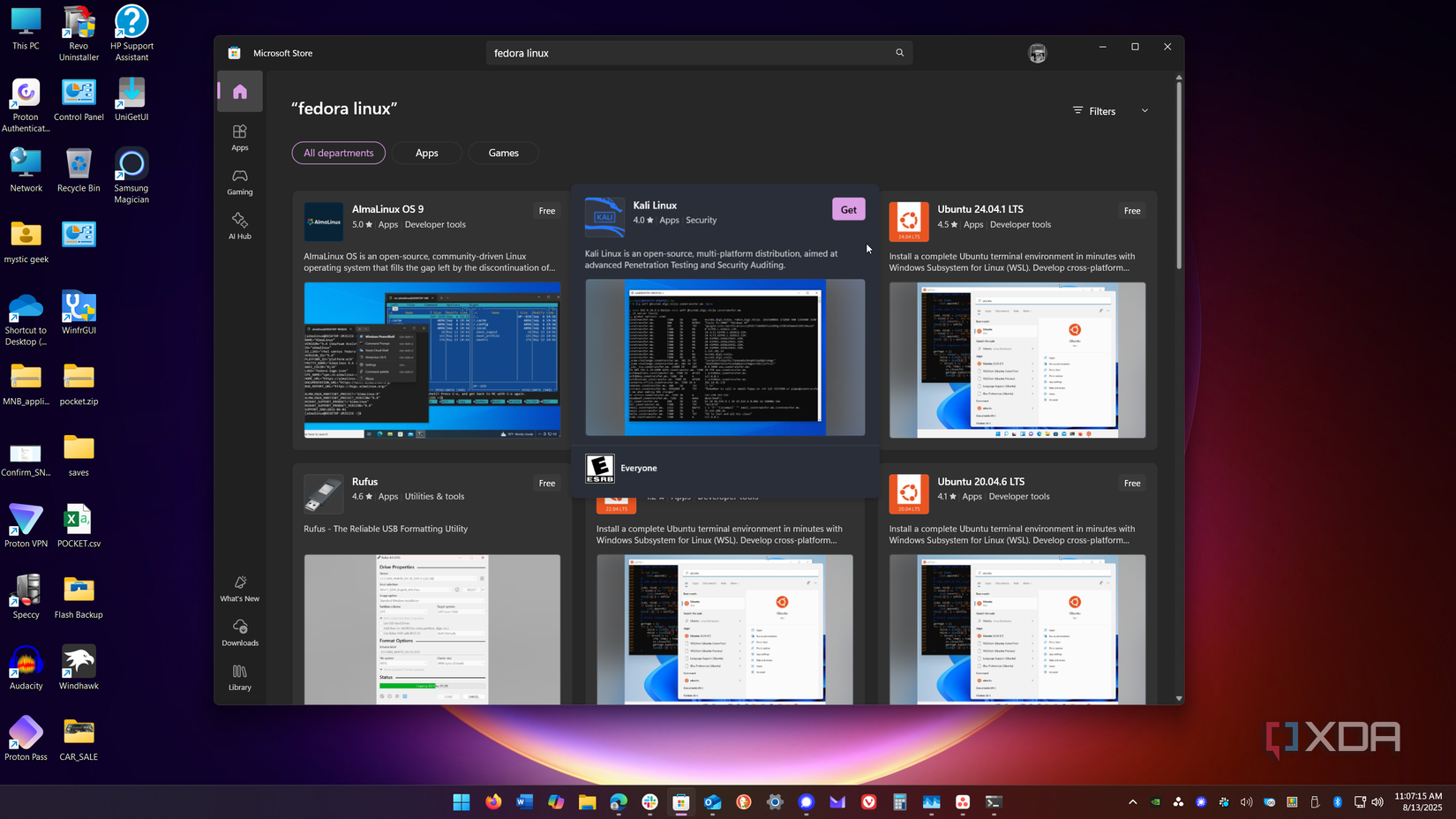Open File Explorer from the taskbar
The image size is (1456, 819).
coord(587,802)
